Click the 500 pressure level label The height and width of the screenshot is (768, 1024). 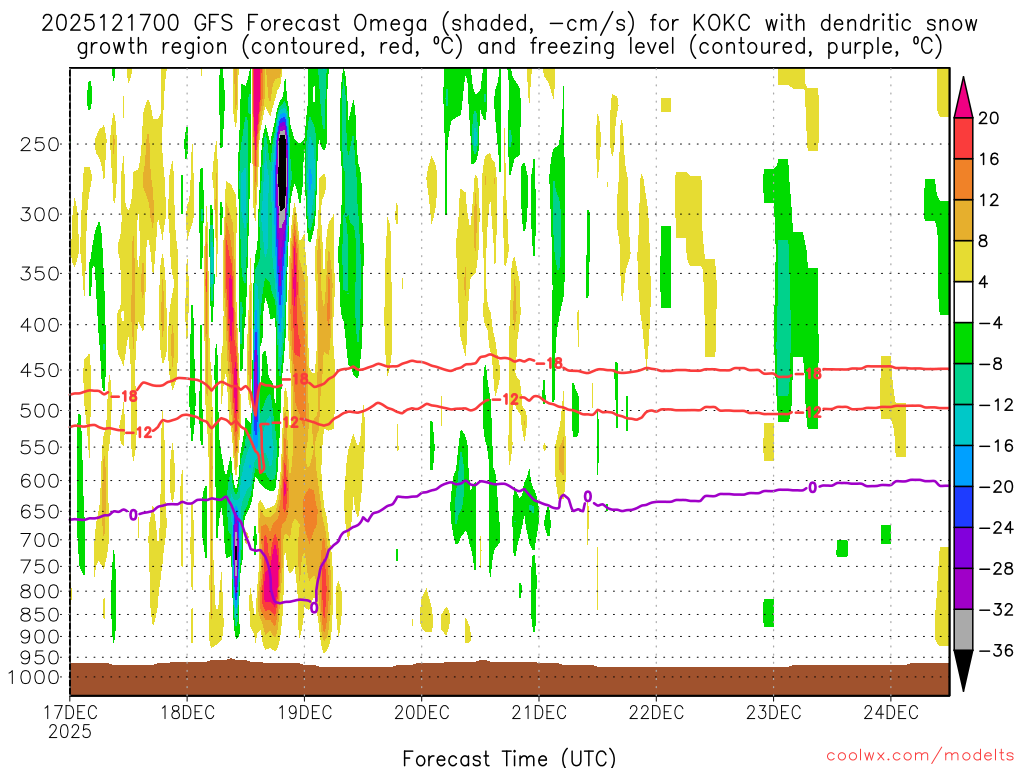pos(40,411)
